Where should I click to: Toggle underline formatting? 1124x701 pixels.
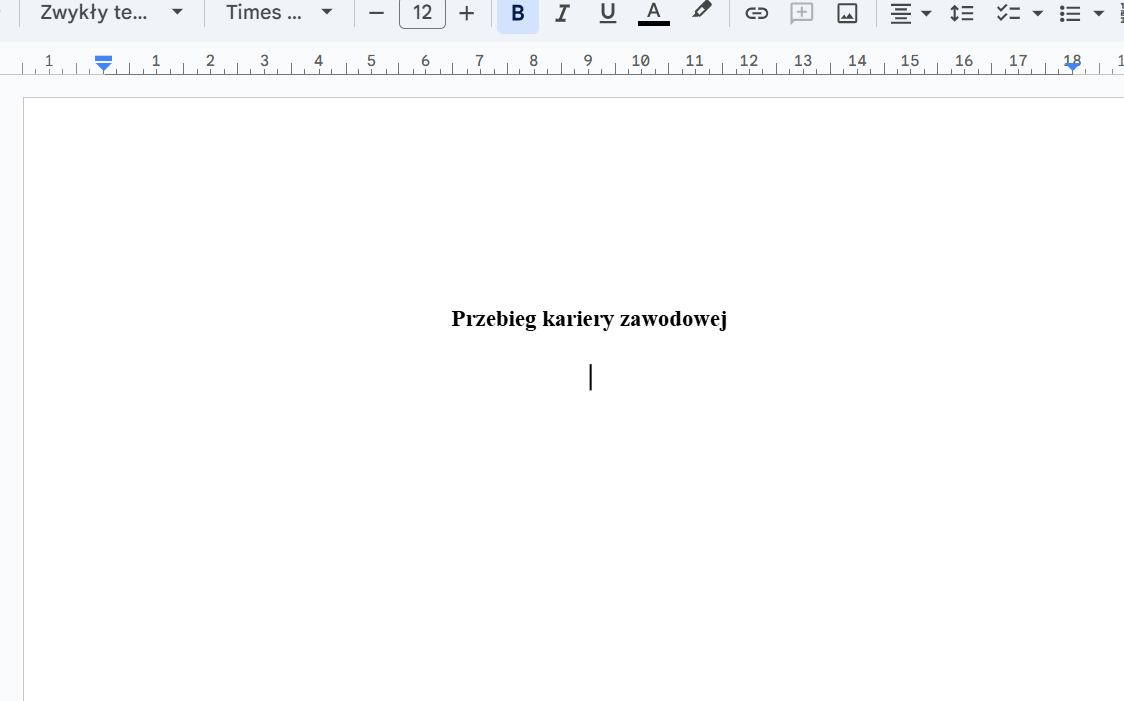[607, 14]
